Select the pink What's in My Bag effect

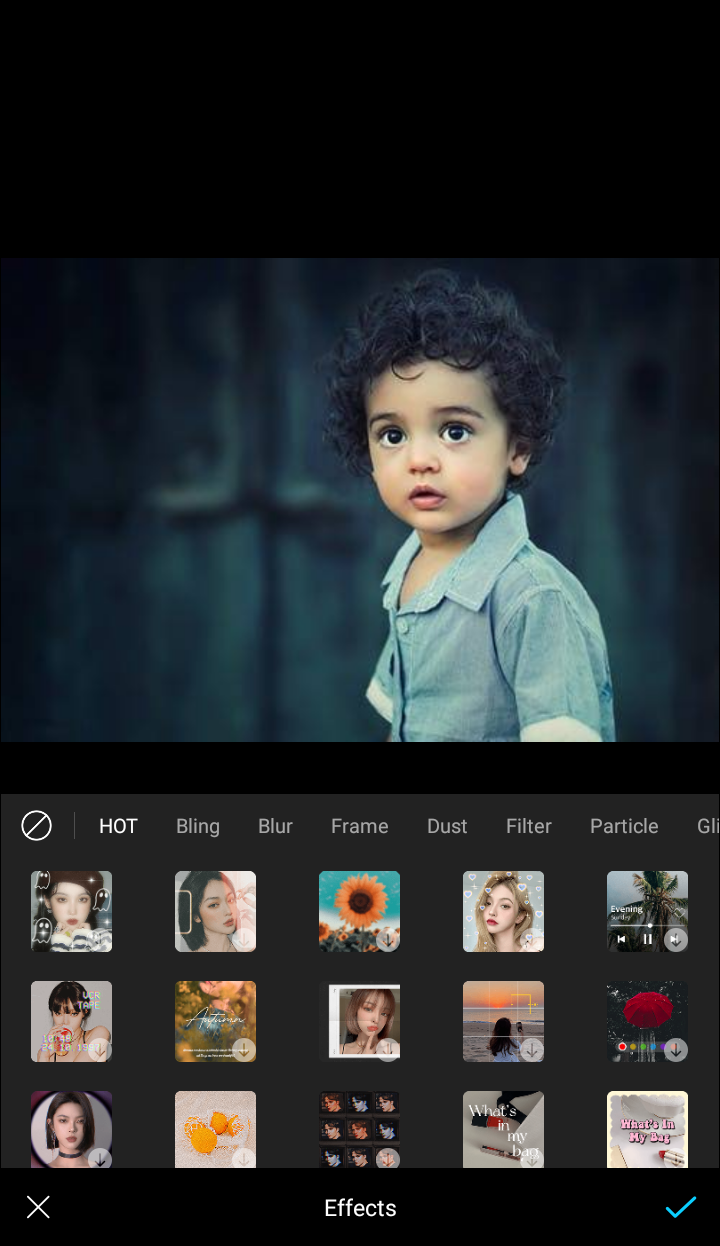[x=647, y=1129]
